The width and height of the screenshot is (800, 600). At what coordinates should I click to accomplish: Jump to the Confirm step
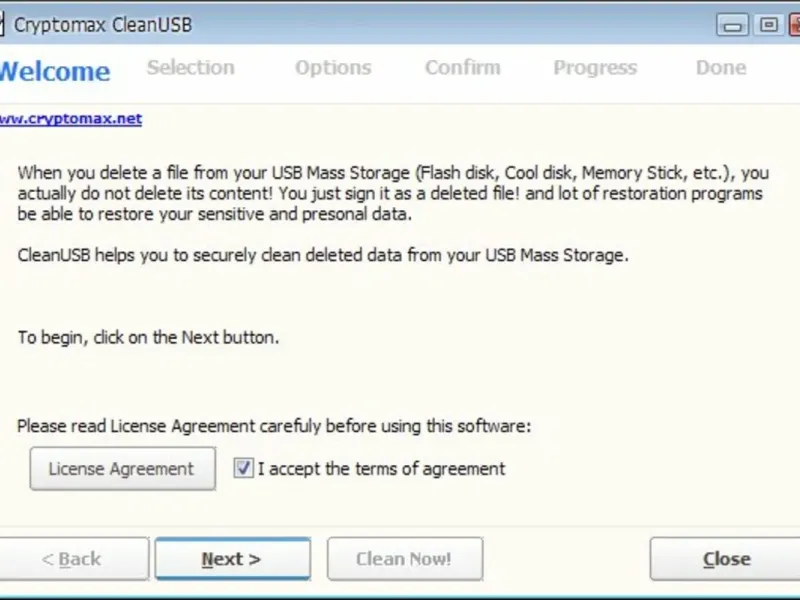coord(462,68)
